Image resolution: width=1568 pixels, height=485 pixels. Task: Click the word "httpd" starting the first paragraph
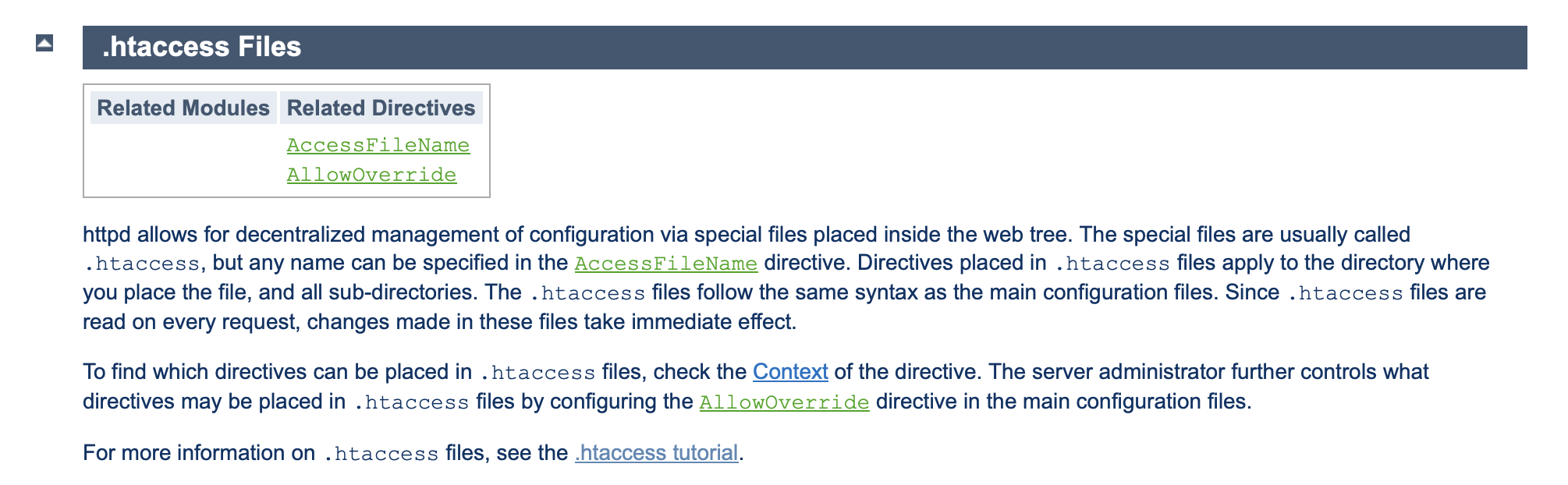107,235
